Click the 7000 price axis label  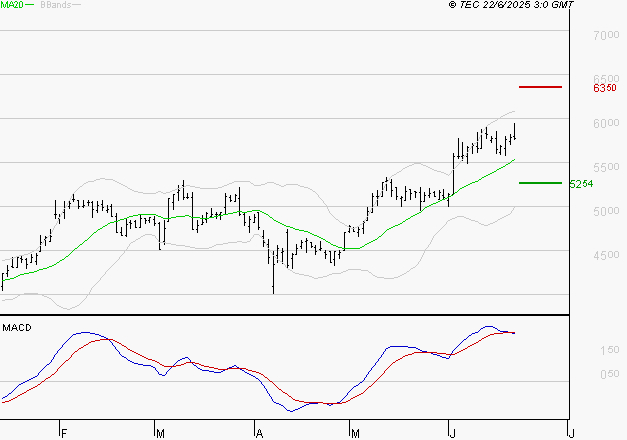606,35
